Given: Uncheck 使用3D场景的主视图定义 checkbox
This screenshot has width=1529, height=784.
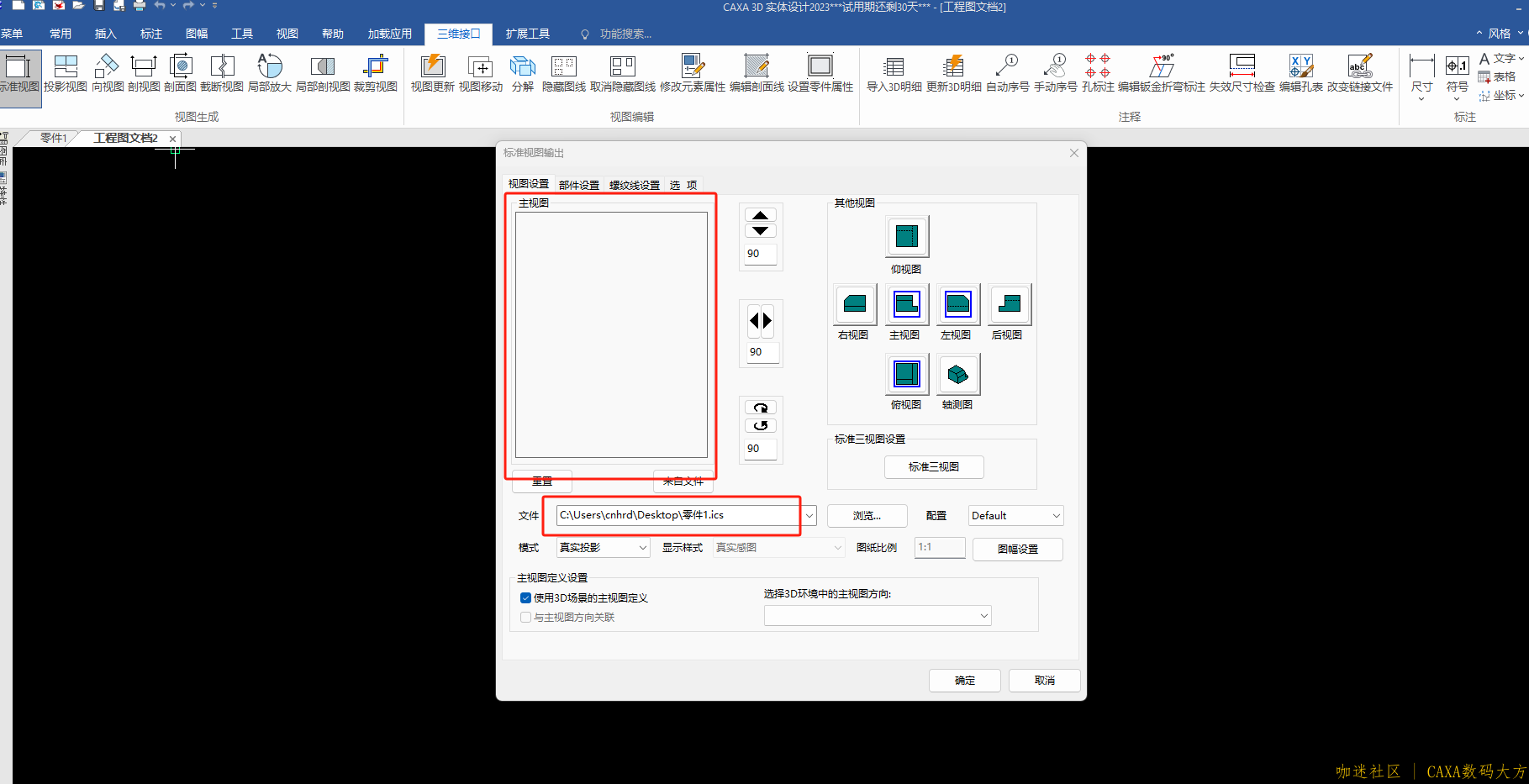Looking at the screenshot, I should (525, 598).
